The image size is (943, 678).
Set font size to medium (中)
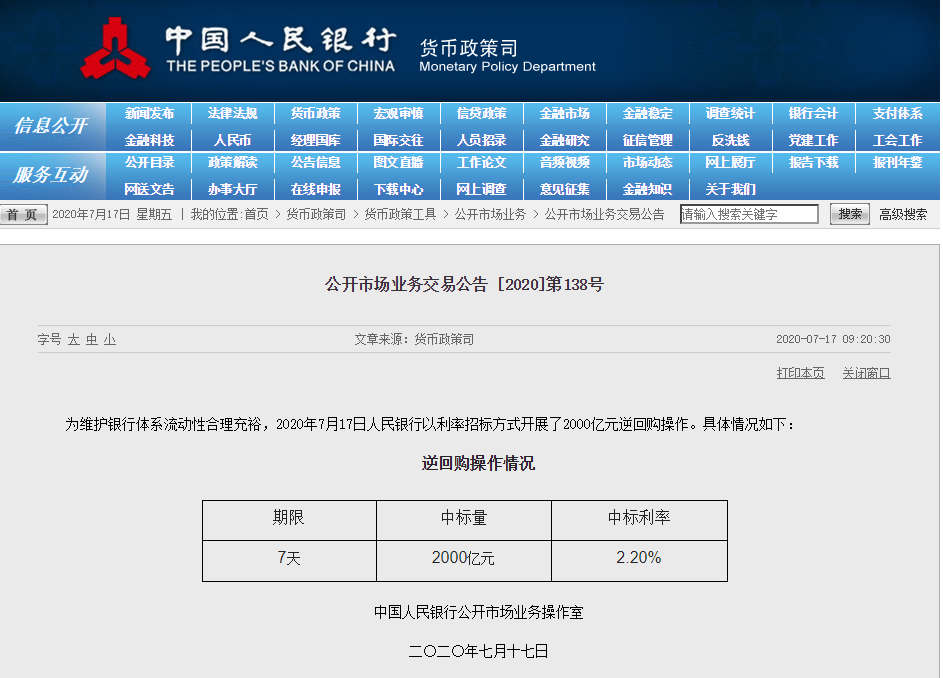point(91,340)
